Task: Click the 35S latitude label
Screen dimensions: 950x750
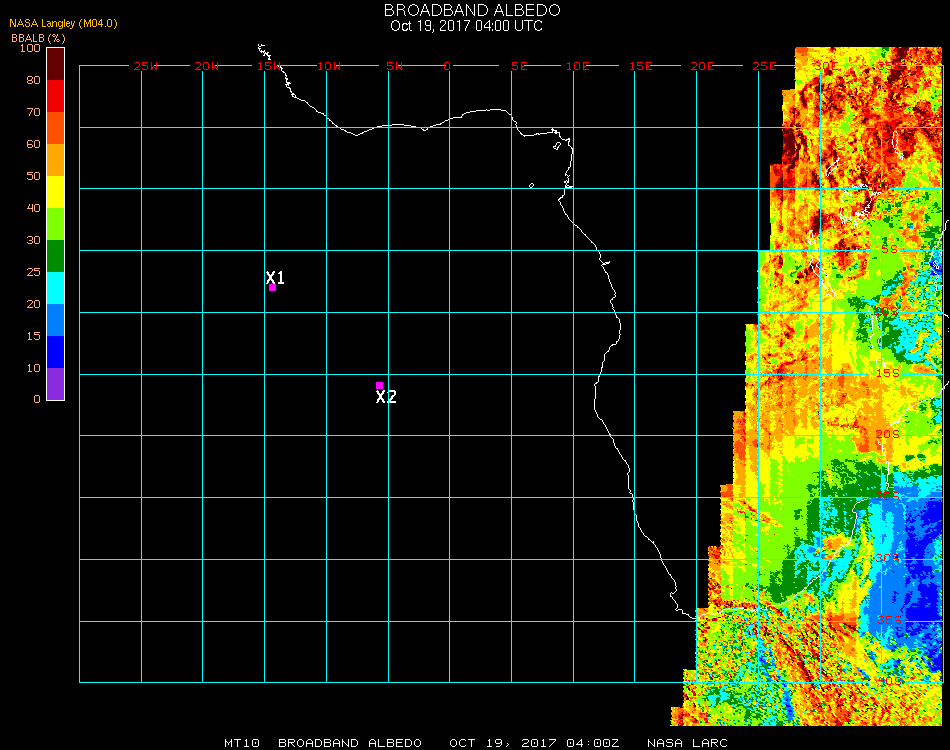Action: point(889,620)
